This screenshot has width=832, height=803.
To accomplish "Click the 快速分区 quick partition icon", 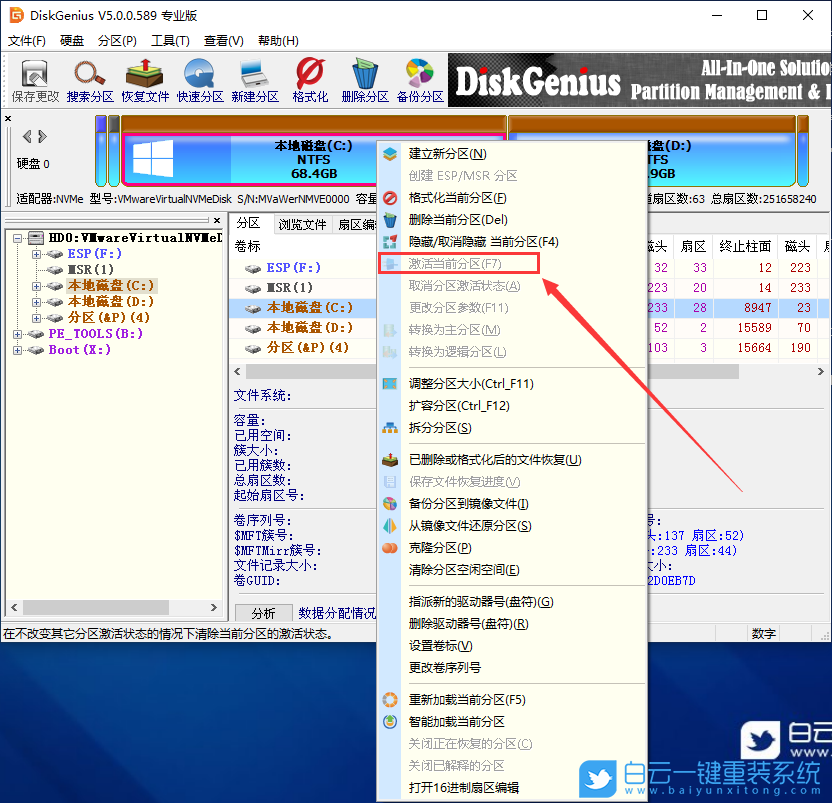I will [200, 80].
